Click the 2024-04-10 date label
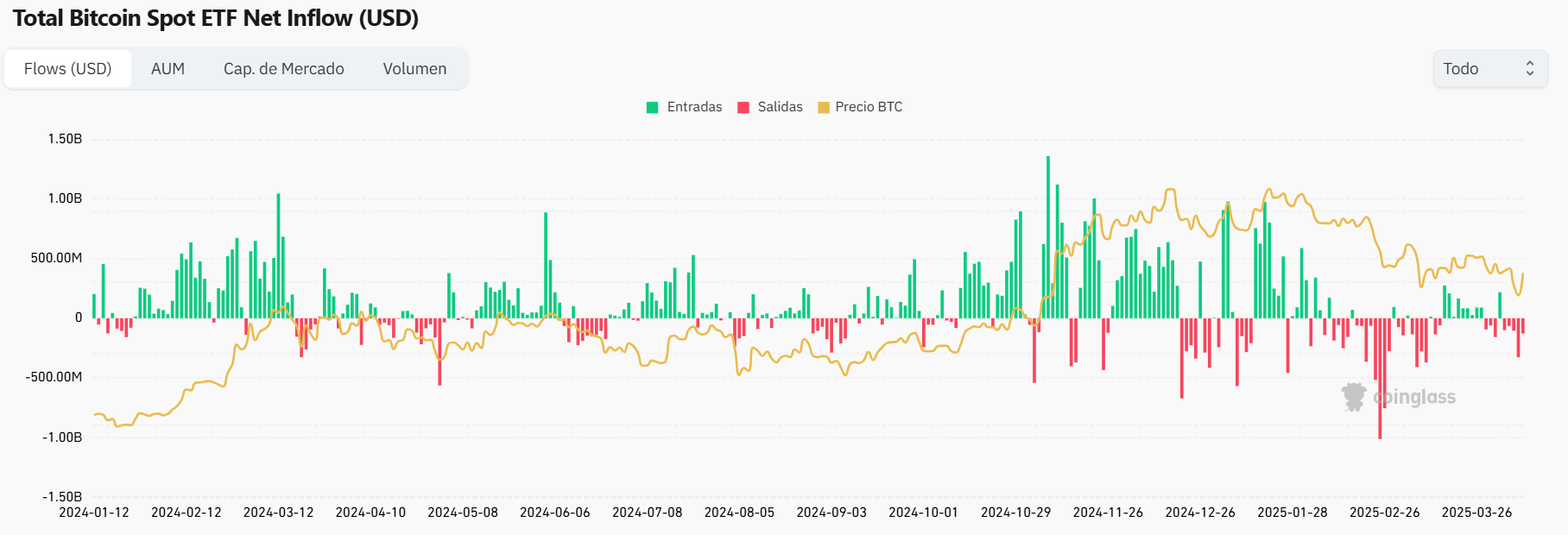 tap(370, 513)
